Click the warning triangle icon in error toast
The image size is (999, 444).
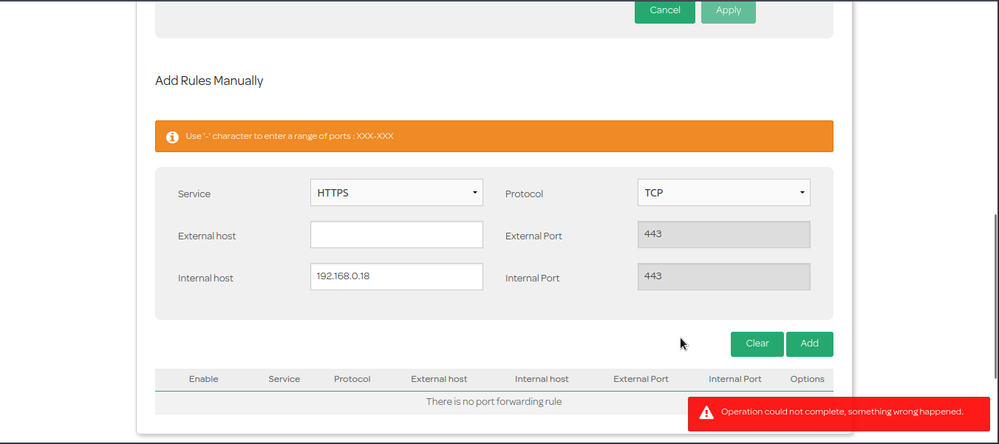pos(706,412)
